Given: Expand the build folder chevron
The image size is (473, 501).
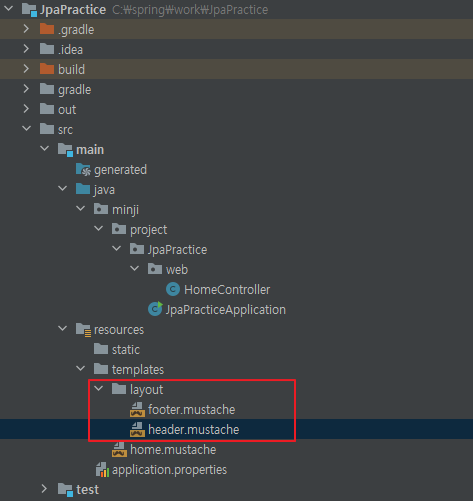Looking at the screenshot, I should [x=26, y=69].
